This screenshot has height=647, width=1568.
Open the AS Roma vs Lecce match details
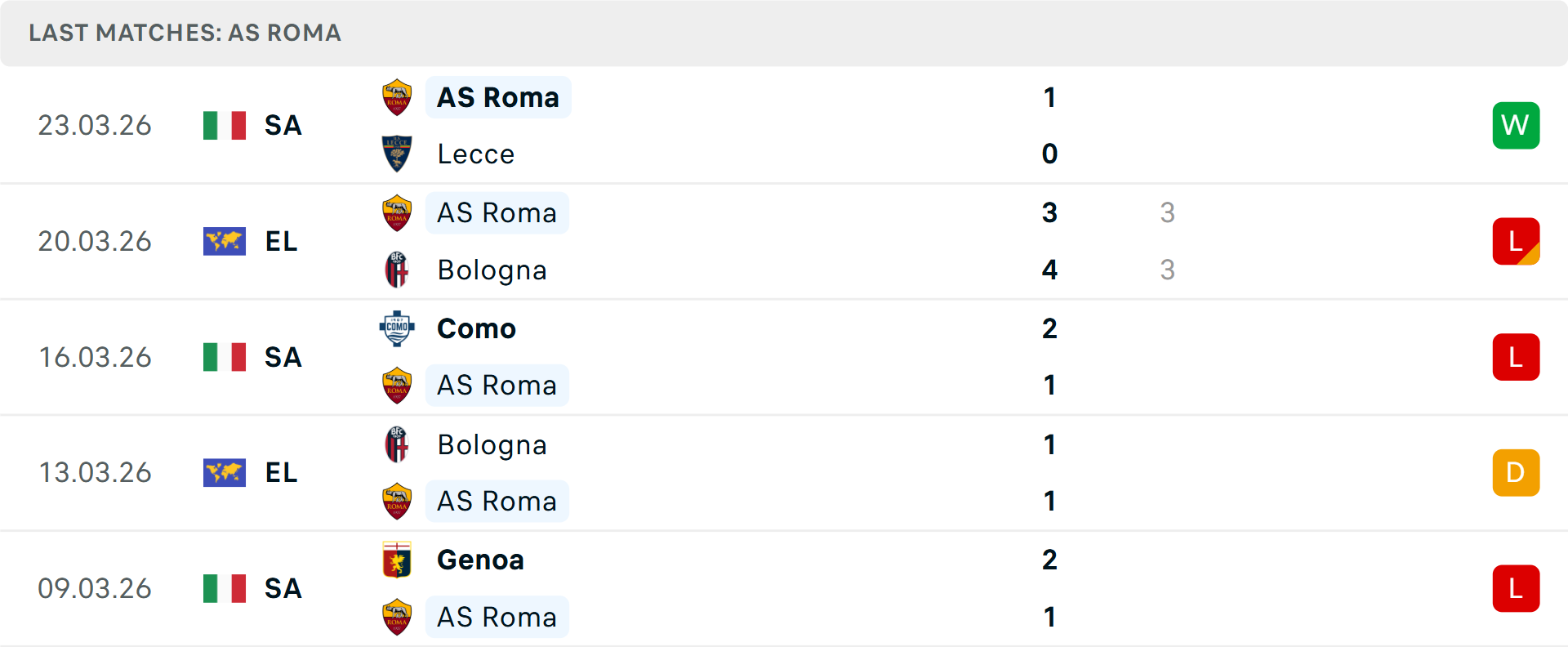[784, 125]
